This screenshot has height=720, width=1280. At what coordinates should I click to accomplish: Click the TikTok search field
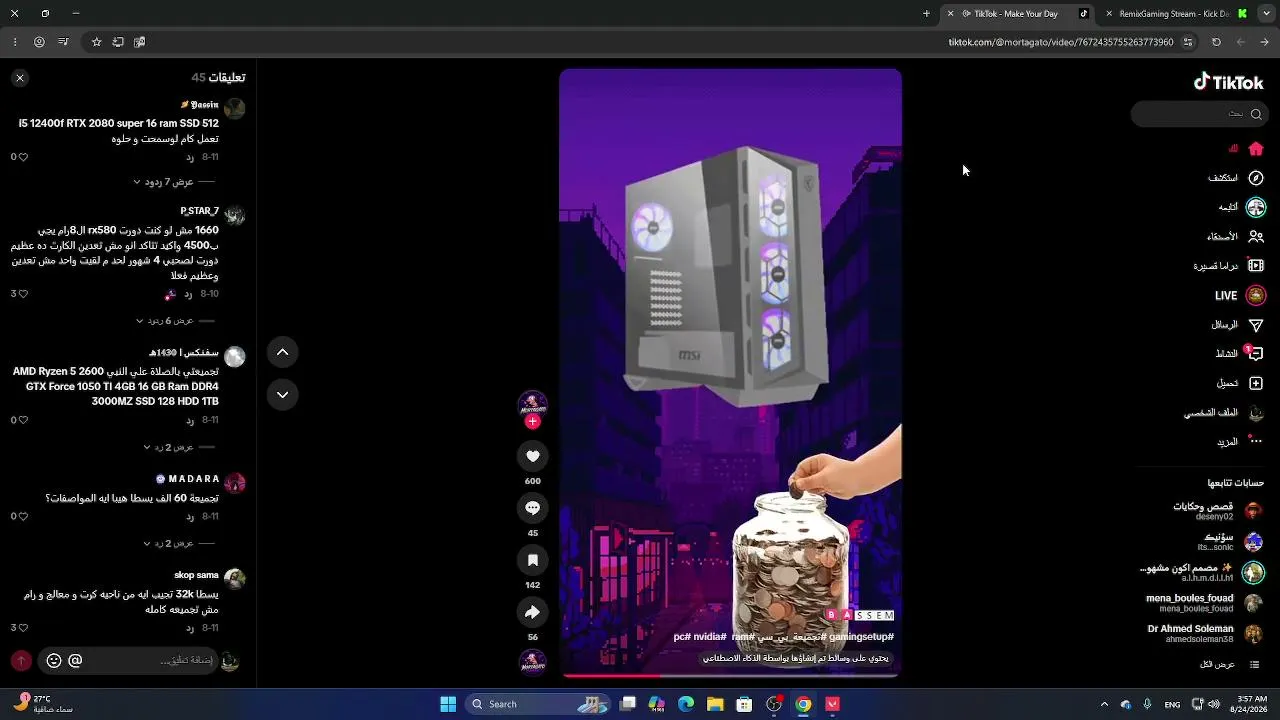coord(1199,114)
